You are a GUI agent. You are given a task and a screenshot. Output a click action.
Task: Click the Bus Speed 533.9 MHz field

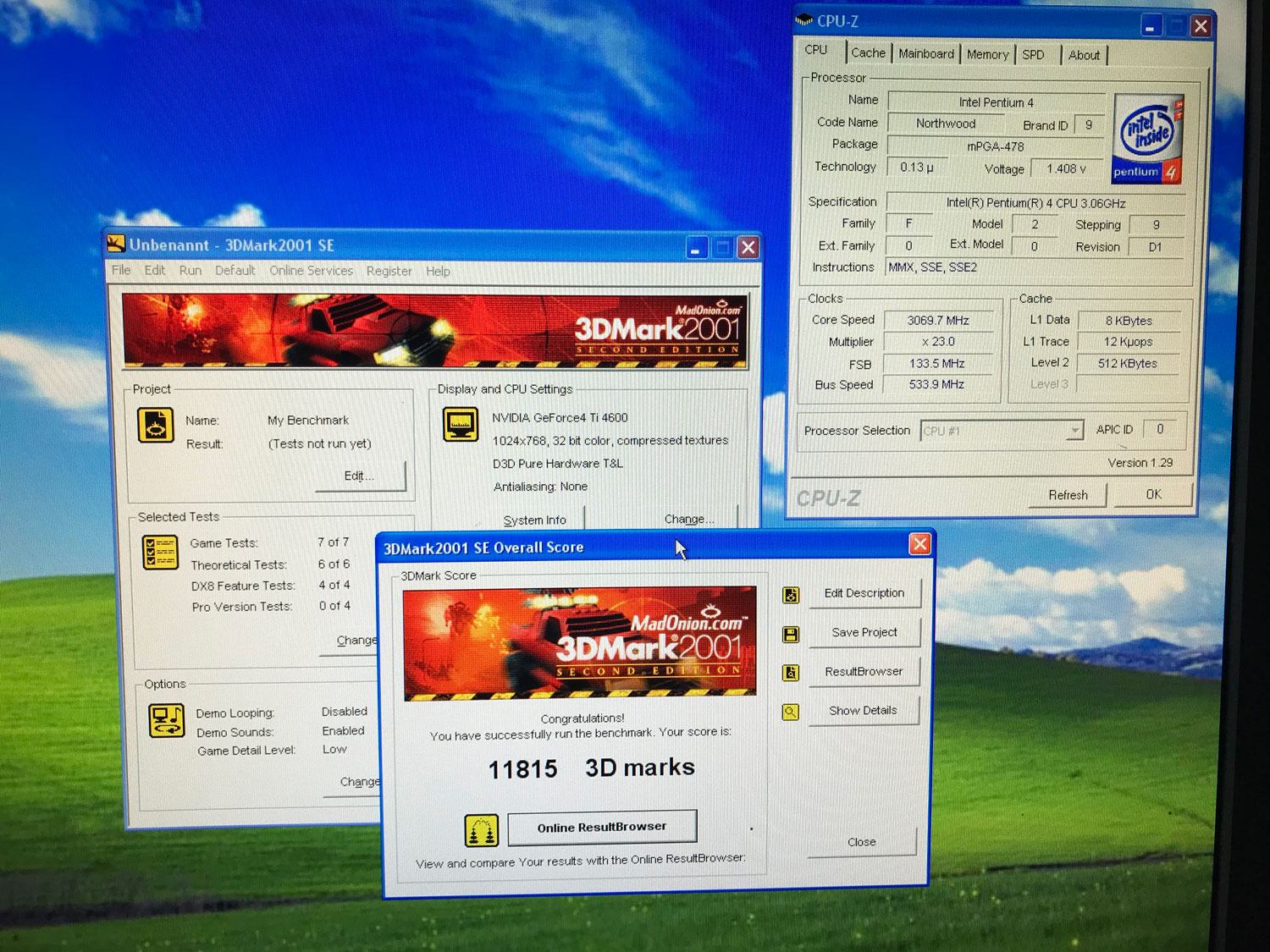click(x=938, y=384)
